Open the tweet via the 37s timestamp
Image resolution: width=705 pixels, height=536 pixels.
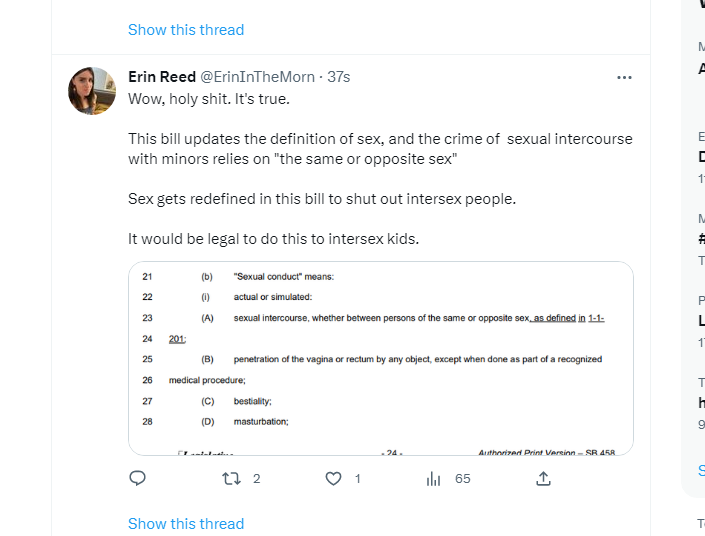tap(339, 77)
